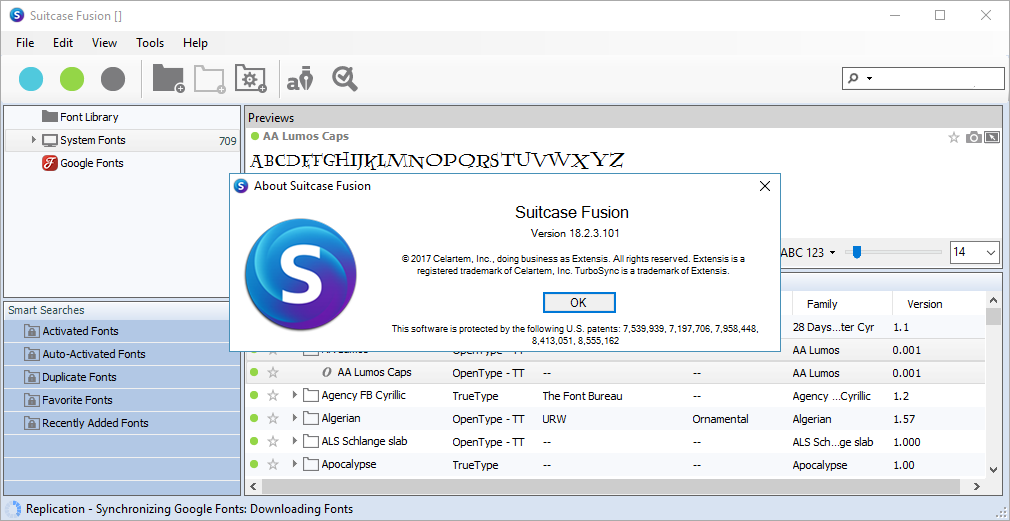The width and height of the screenshot is (1010, 521).
Task: Expand the Apocalypse font family
Action: coord(295,464)
